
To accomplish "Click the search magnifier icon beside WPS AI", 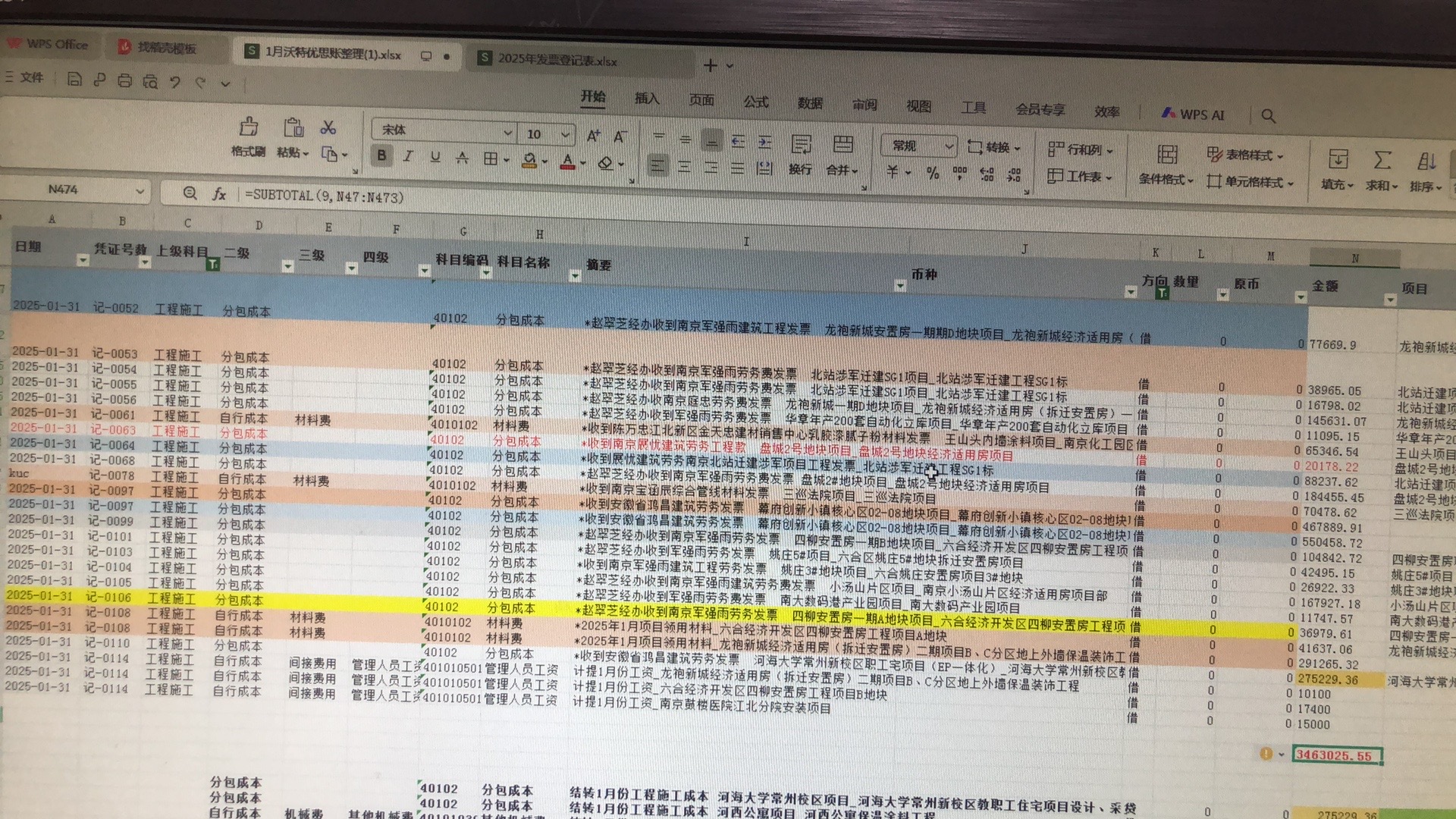I will click(1268, 116).
